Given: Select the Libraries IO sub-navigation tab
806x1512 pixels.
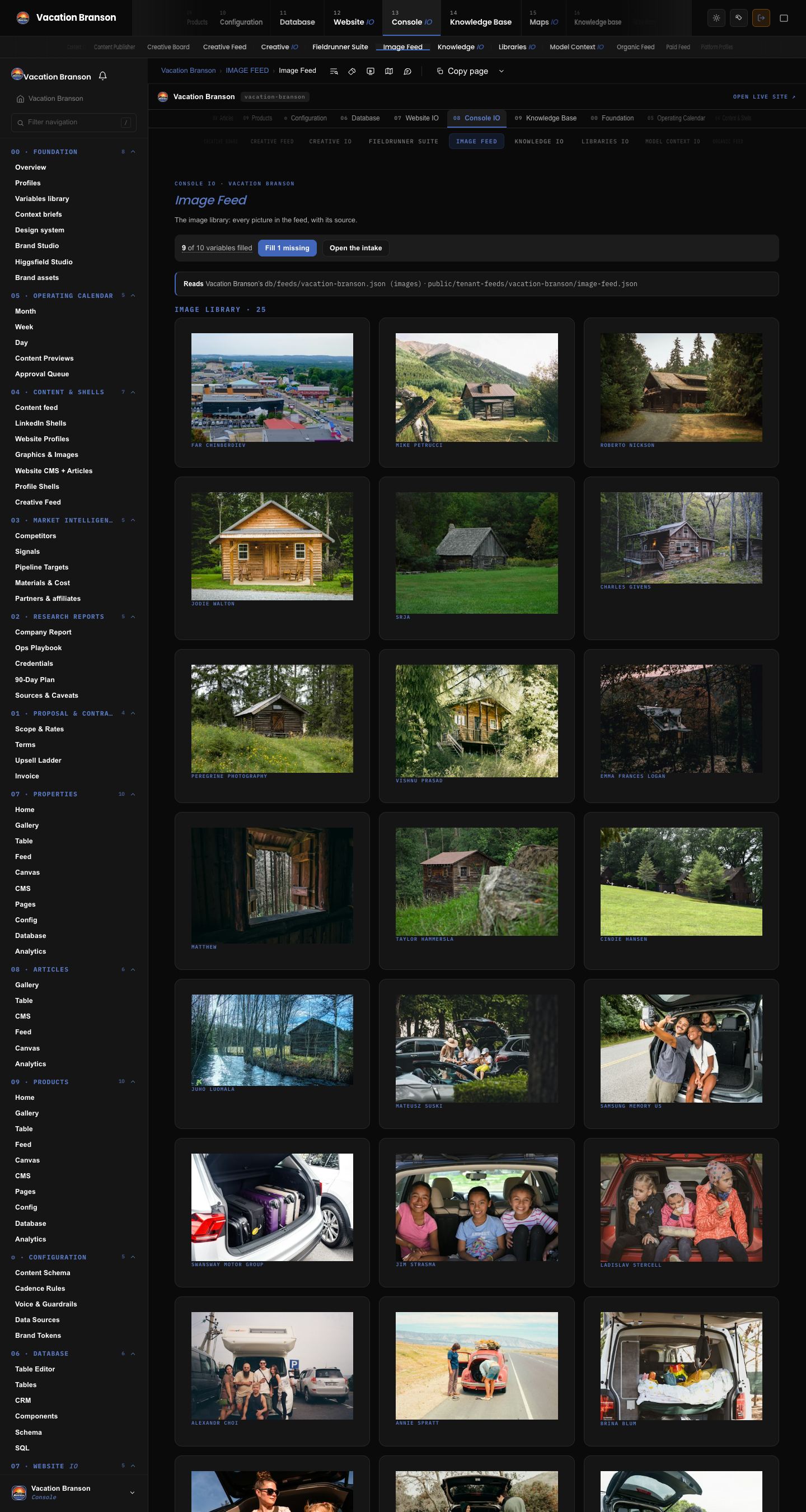Looking at the screenshot, I should click(x=517, y=47).
